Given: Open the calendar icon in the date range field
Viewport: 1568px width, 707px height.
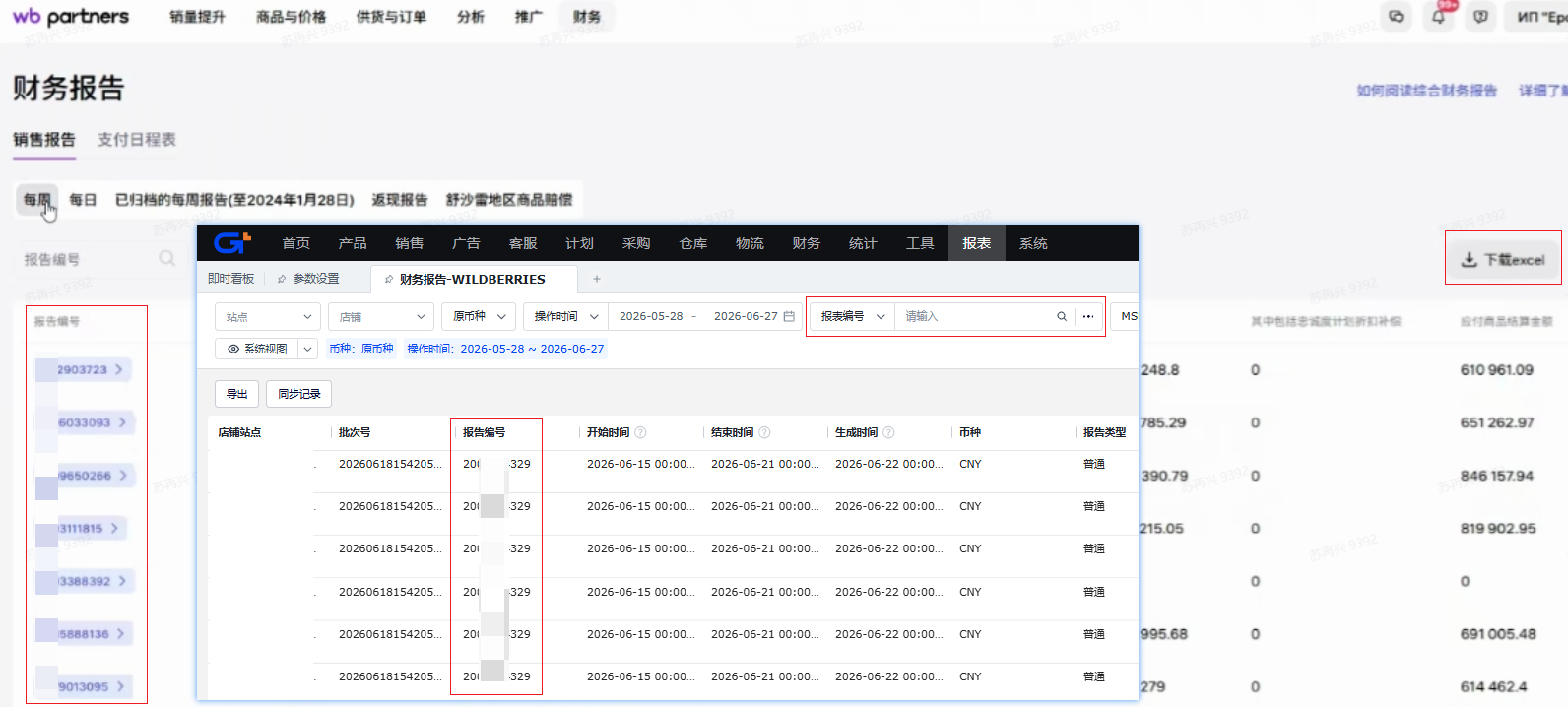Looking at the screenshot, I should pyautogui.click(x=789, y=316).
